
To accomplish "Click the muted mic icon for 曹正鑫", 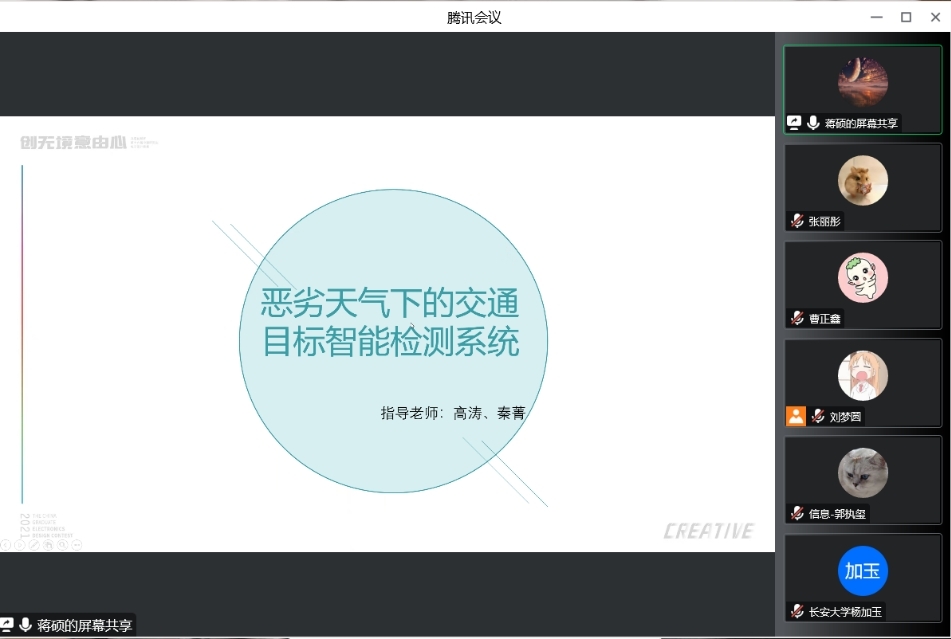I will click(797, 318).
